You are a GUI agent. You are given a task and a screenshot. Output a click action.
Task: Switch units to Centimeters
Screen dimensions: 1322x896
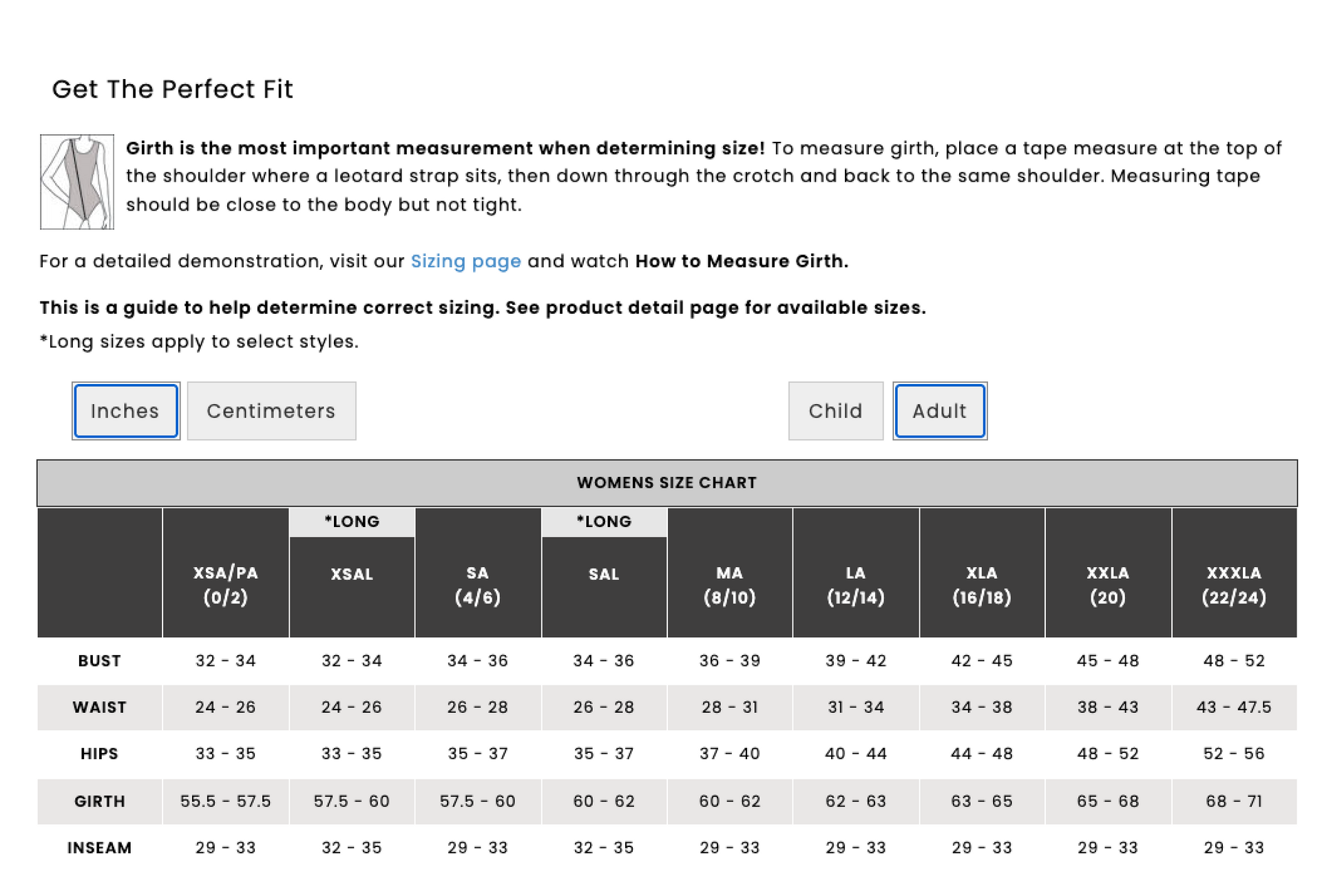tap(271, 411)
